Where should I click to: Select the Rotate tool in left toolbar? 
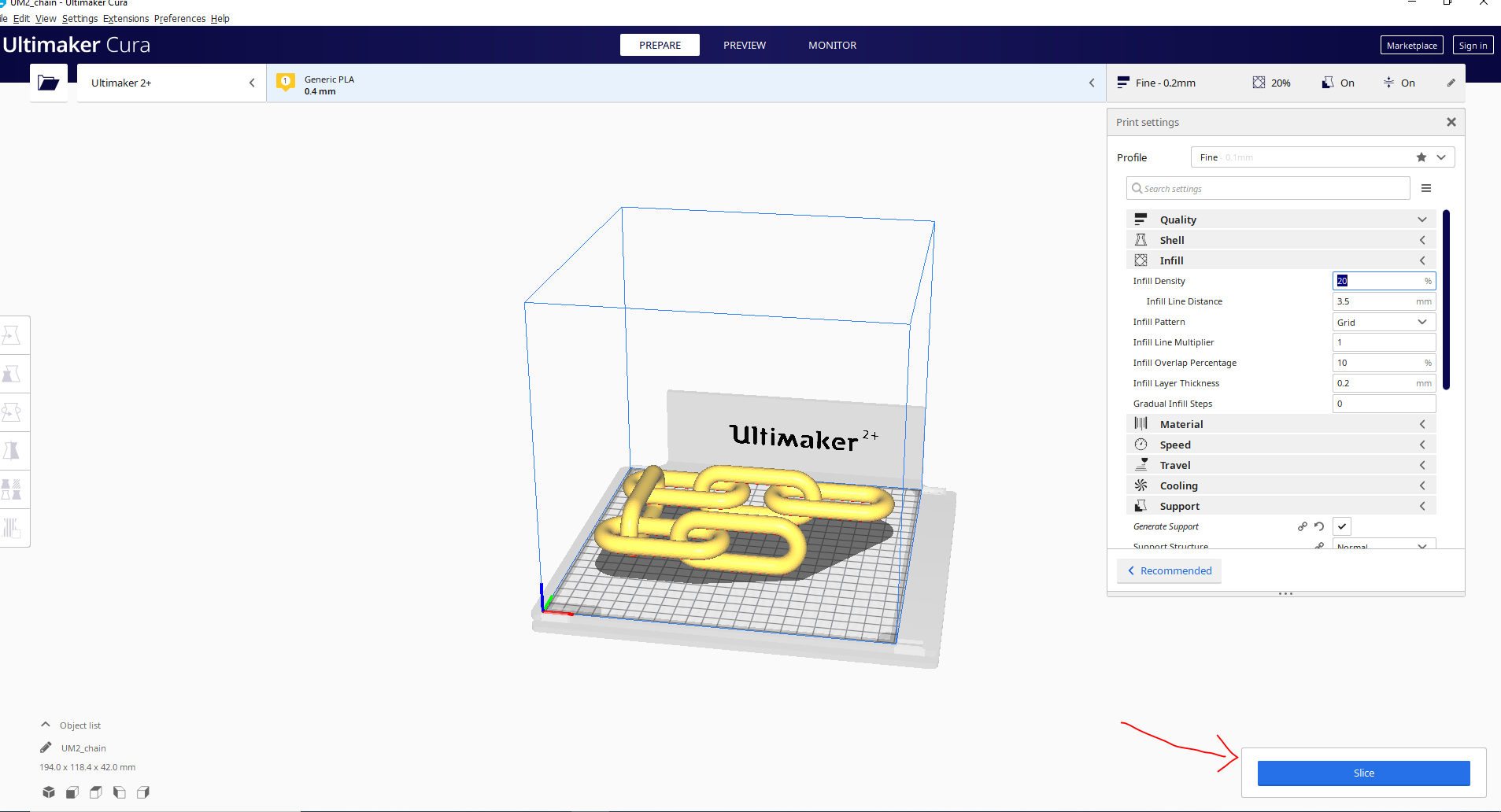point(12,412)
